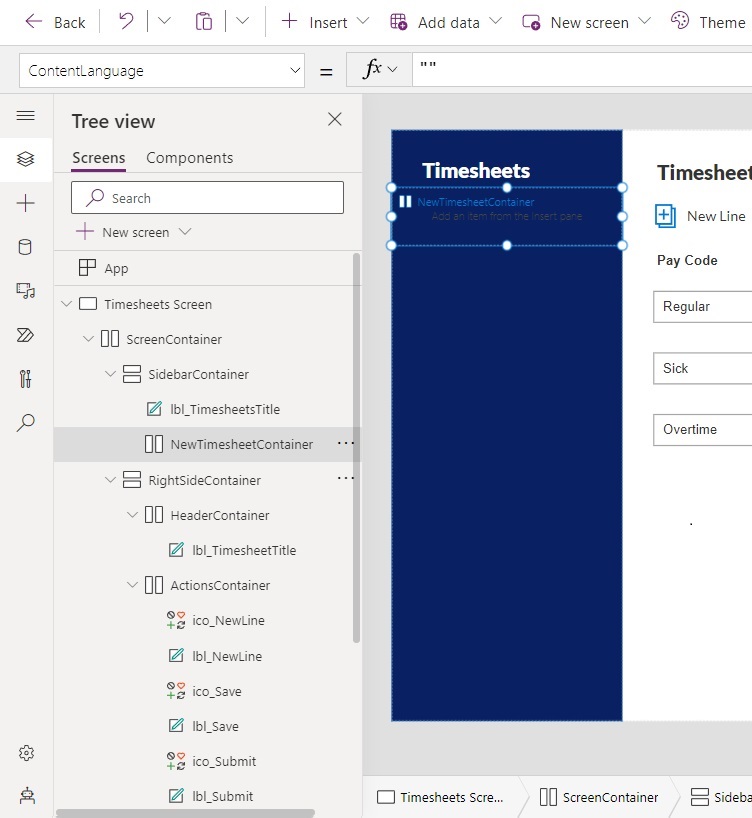Click the Search magnifier icon in sidebar
The width and height of the screenshot is (752, 818).
point(26,423)
